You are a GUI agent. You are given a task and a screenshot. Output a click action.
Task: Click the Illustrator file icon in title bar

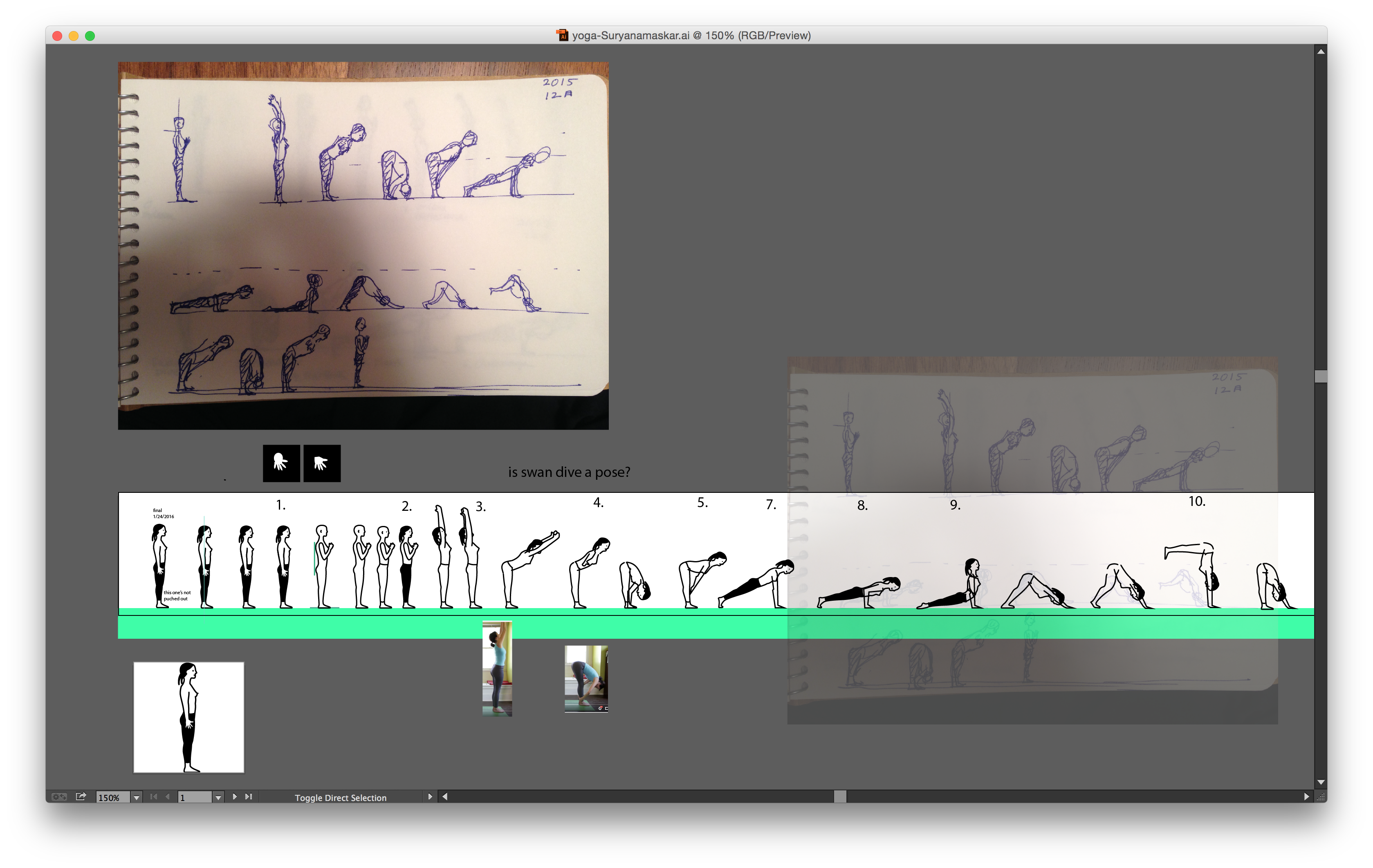[562, 35]
